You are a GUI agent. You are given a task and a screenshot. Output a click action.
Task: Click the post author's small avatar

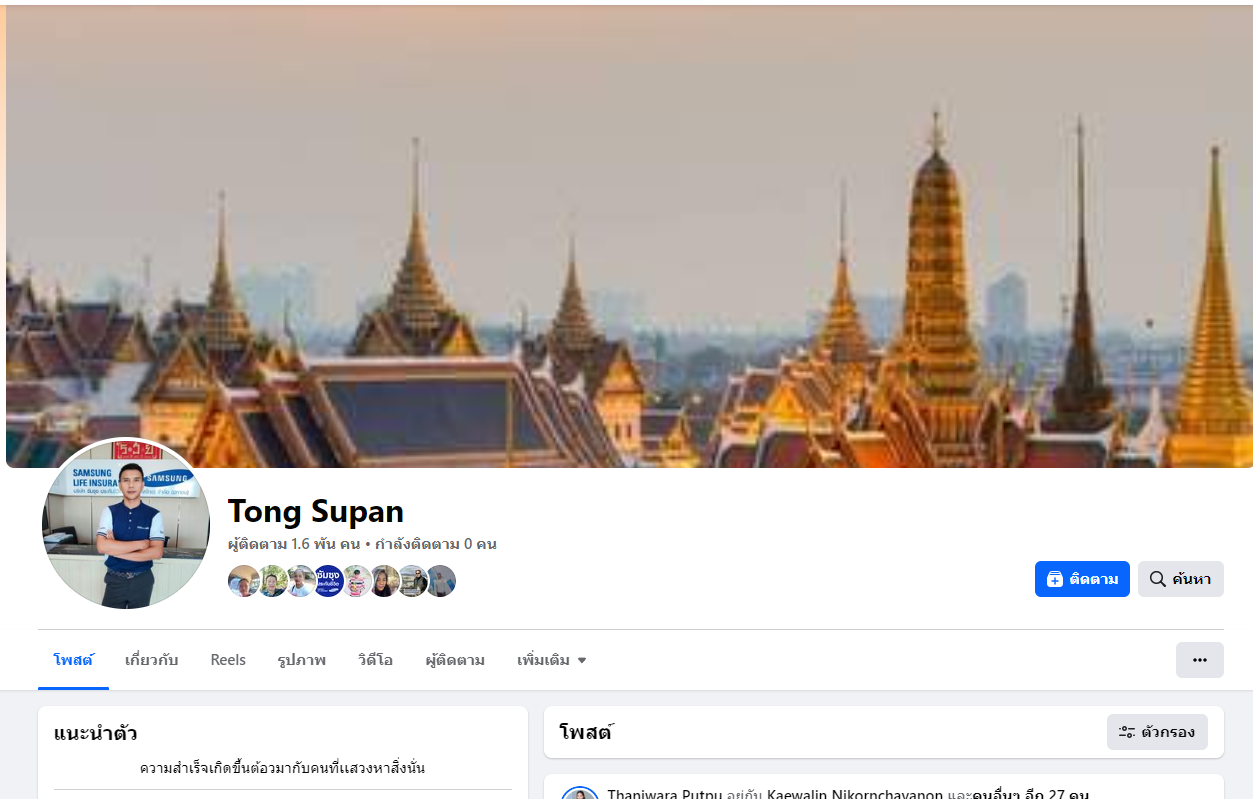coord(580,793)
